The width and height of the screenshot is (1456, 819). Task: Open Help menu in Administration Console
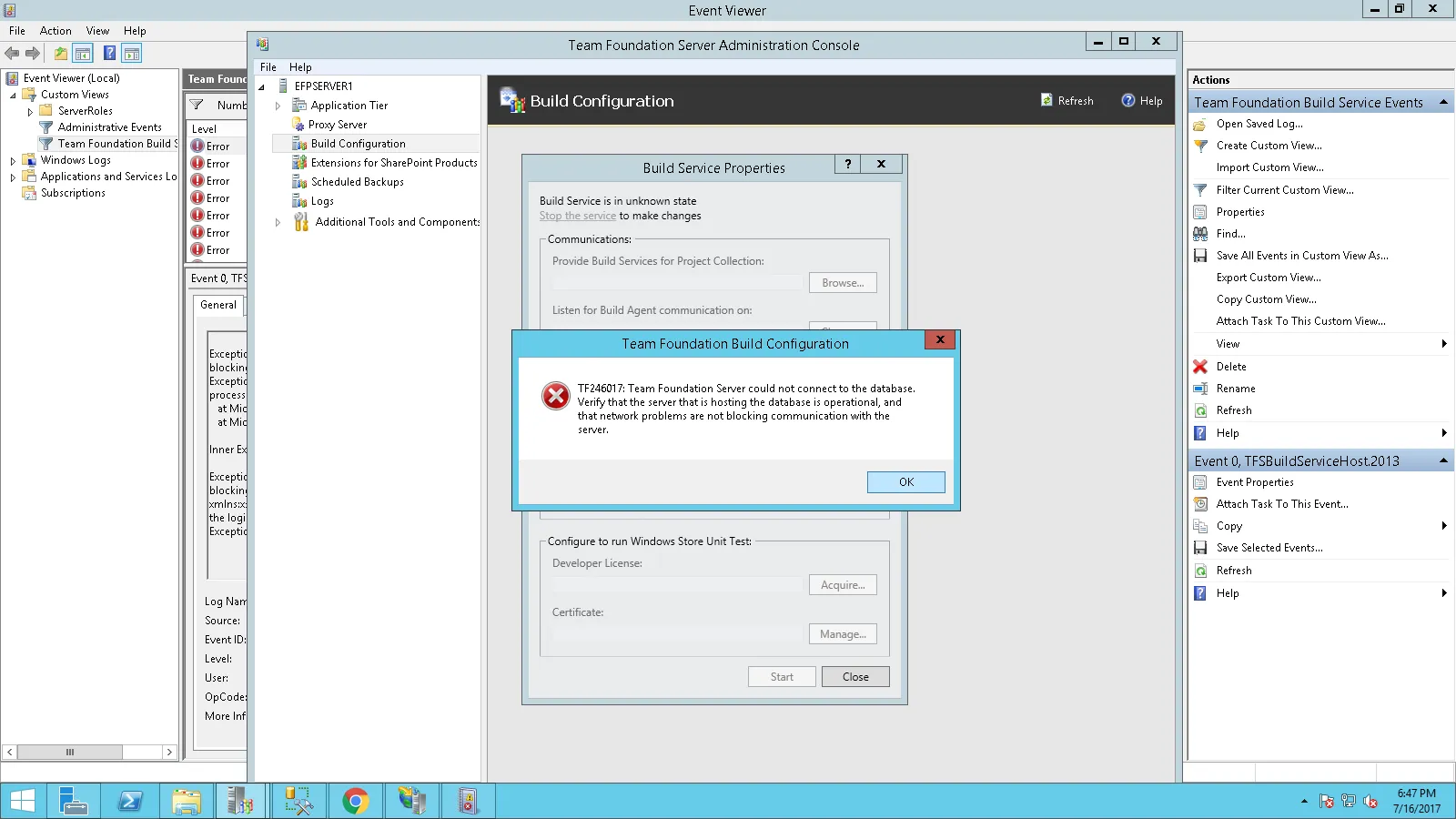coord(300,67)
